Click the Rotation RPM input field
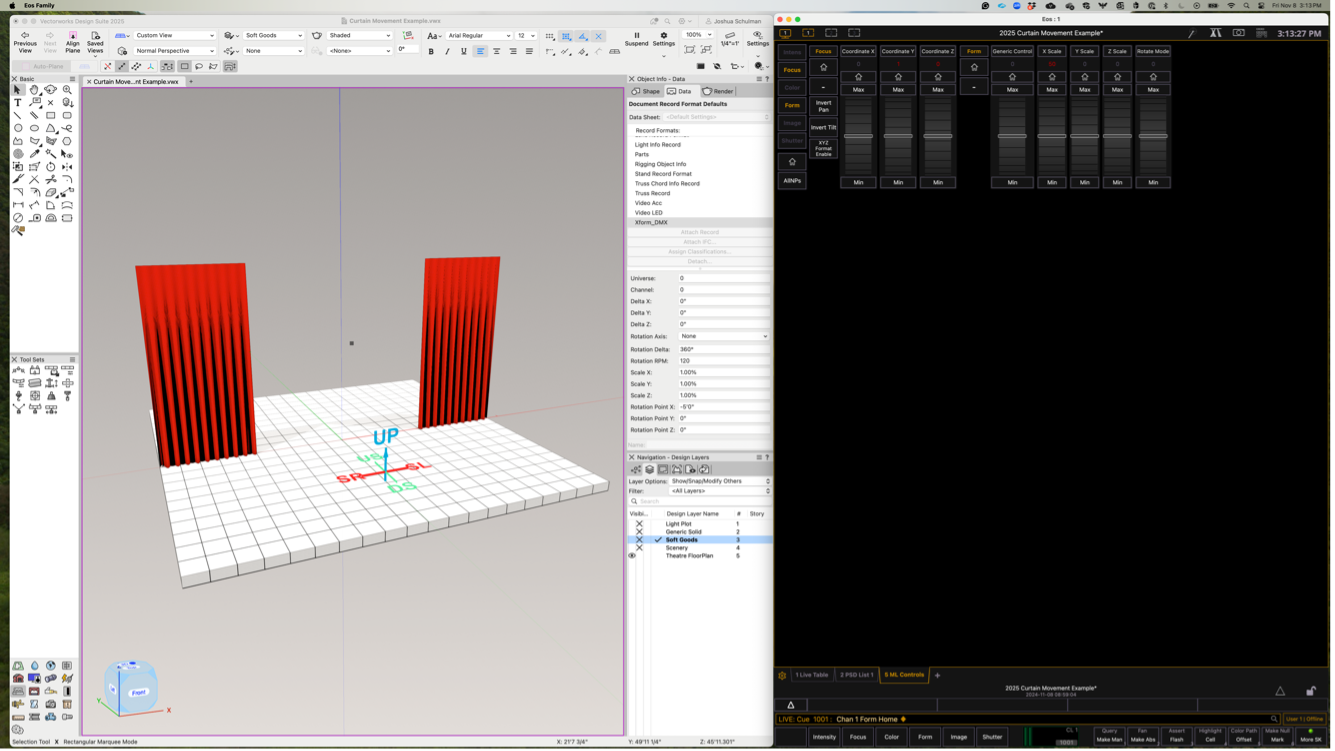Image resolution: width=1335 pixels, height=751 pixels. tap(723, 361)
